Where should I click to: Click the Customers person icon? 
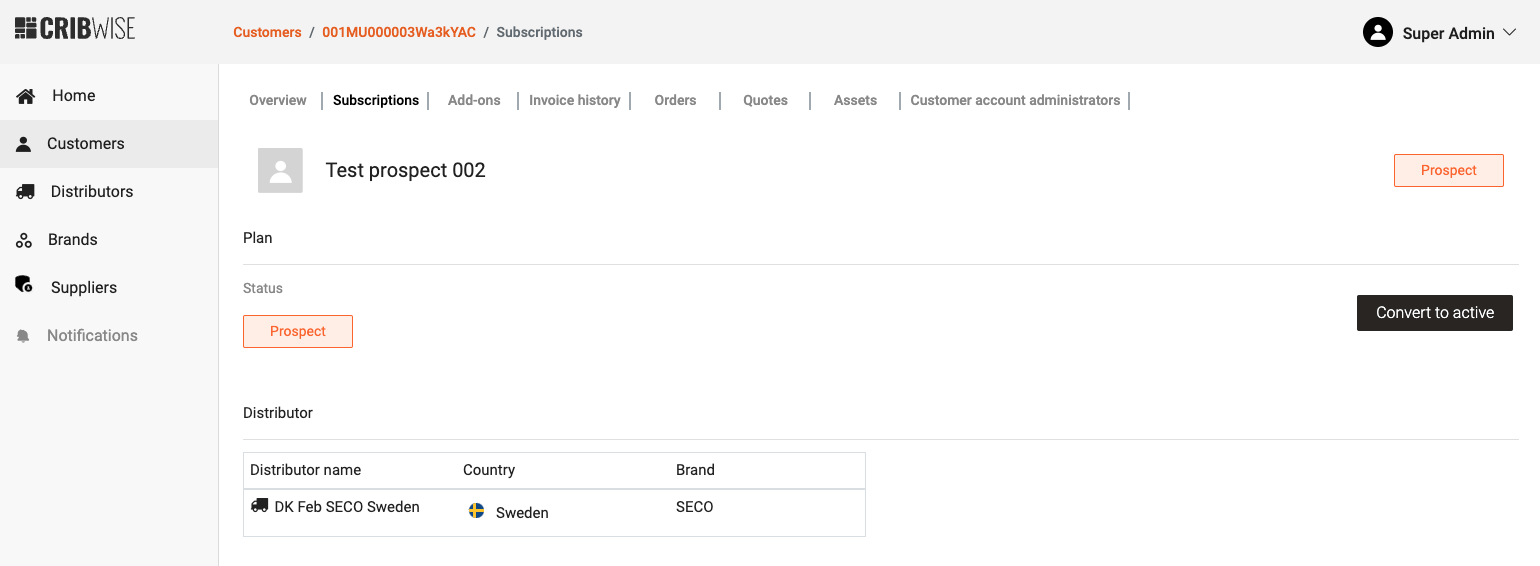pyautogui.click(x=24, y=144)
